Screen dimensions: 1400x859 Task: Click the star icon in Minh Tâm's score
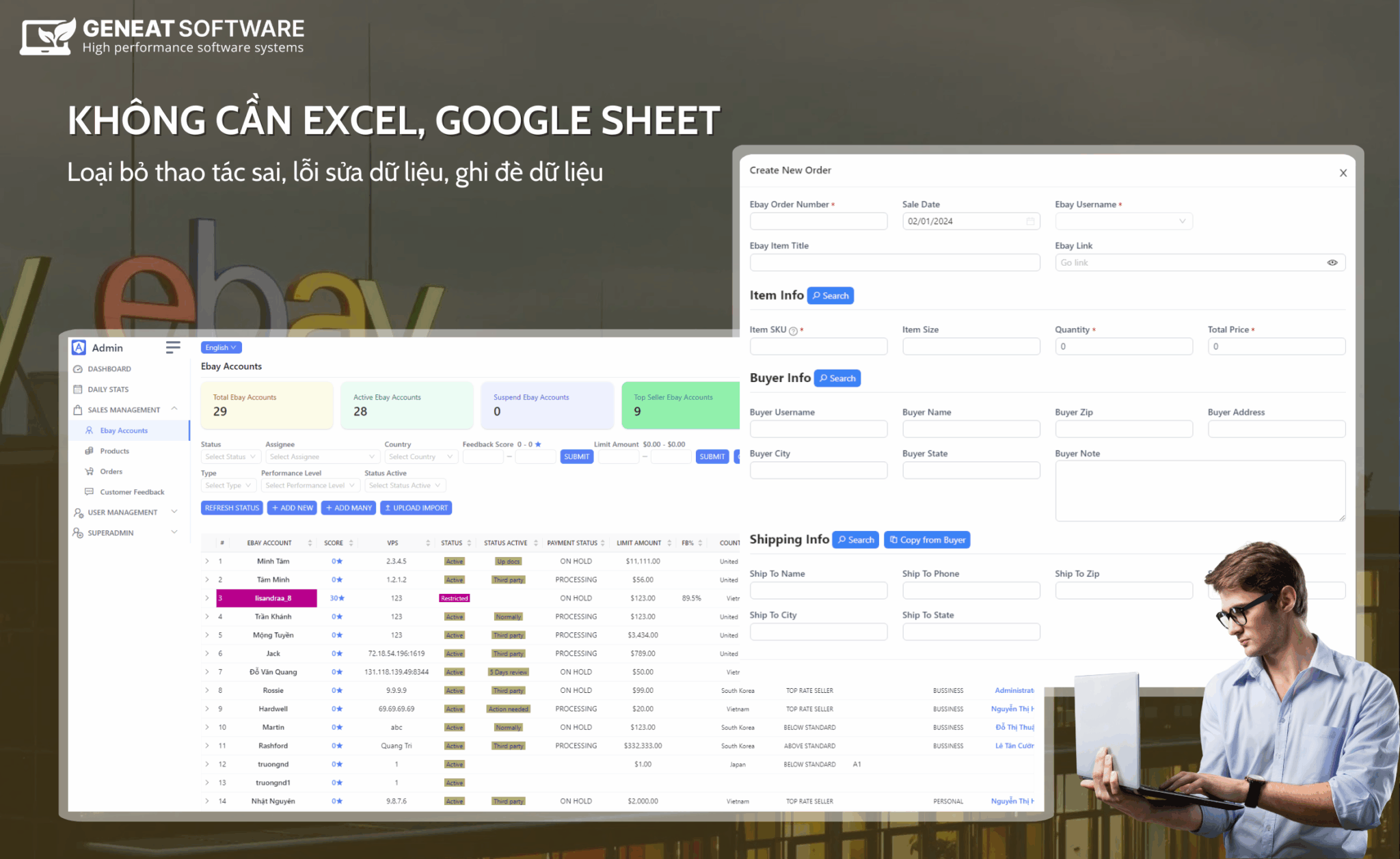[x=340, y=561]
